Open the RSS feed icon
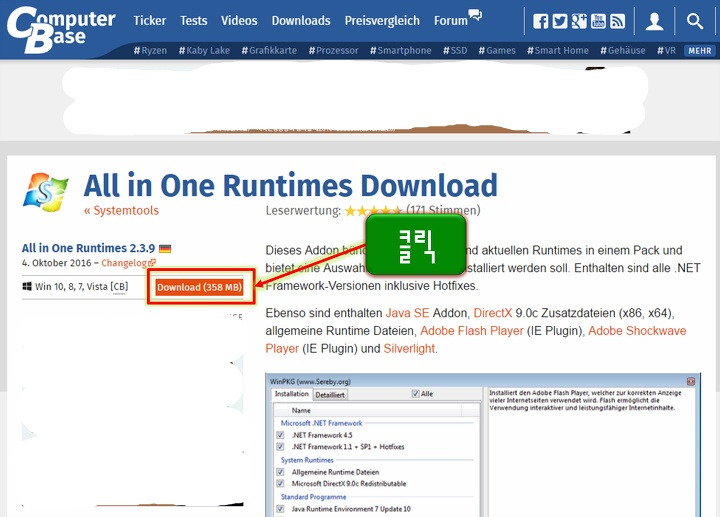The height and width of the screenshot is (517, 720). [618, 21]
